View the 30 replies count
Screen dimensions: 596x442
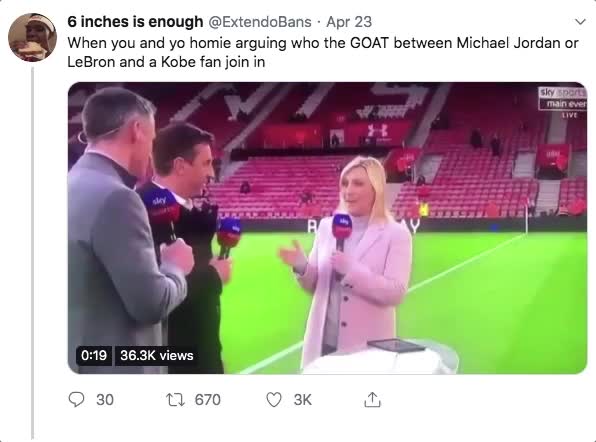point(105,400)
